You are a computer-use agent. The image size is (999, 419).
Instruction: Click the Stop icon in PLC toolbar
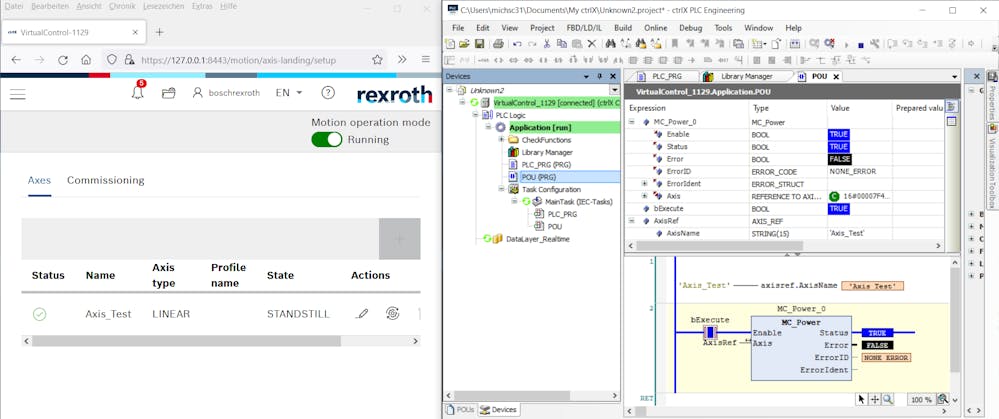point(861,44)
